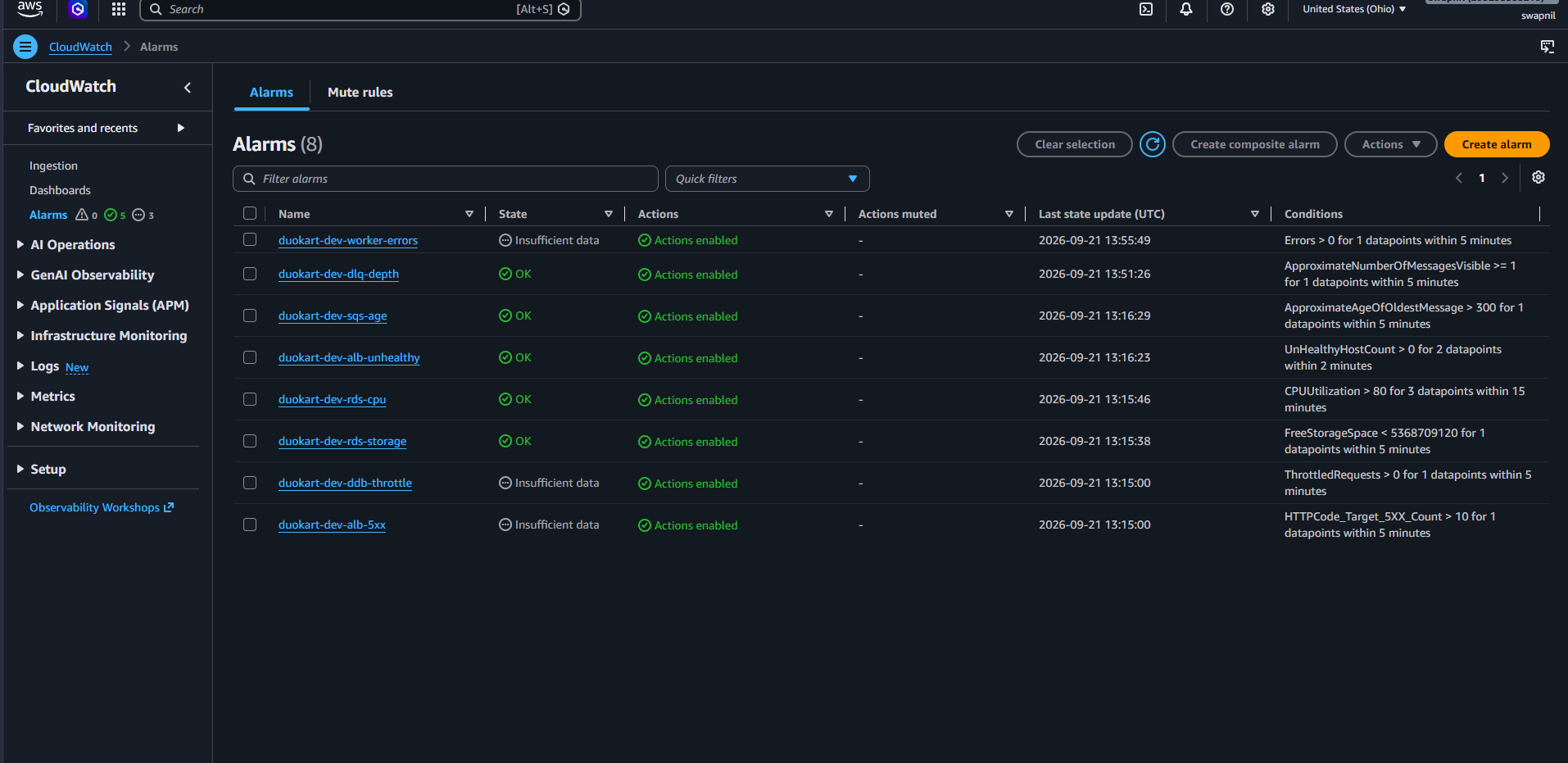The width and height of the screenshot is (1568, 763).
Task: Focus the Filter alarms search field
Action: point(446,179)
